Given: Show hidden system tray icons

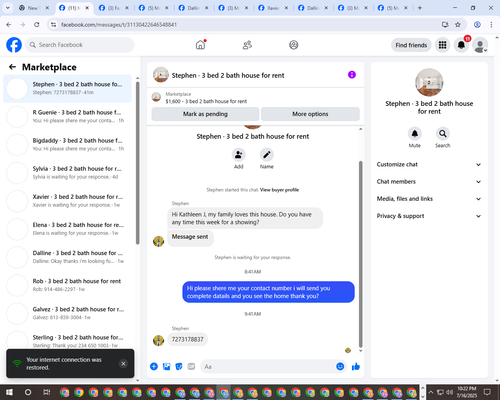Looking at the screenshot, I should (x=431, y=392).
